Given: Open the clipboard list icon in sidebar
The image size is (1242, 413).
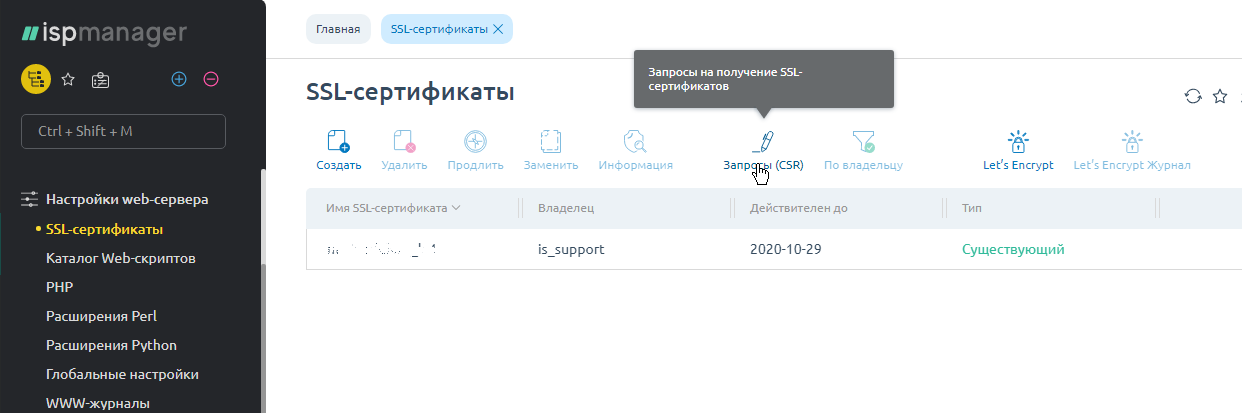Looking at the screenshot, I should [x=100, y=79].
